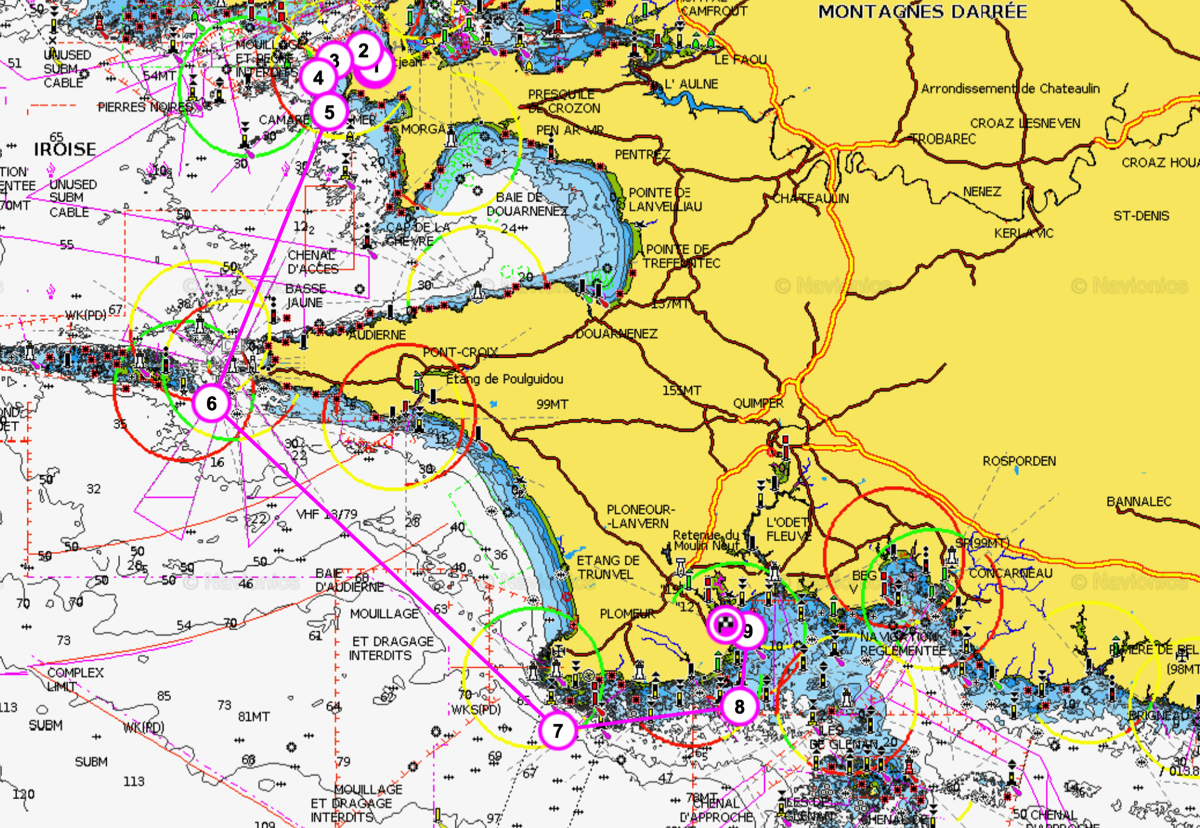Select the ROSPORDEN place label

[1019, 461]
